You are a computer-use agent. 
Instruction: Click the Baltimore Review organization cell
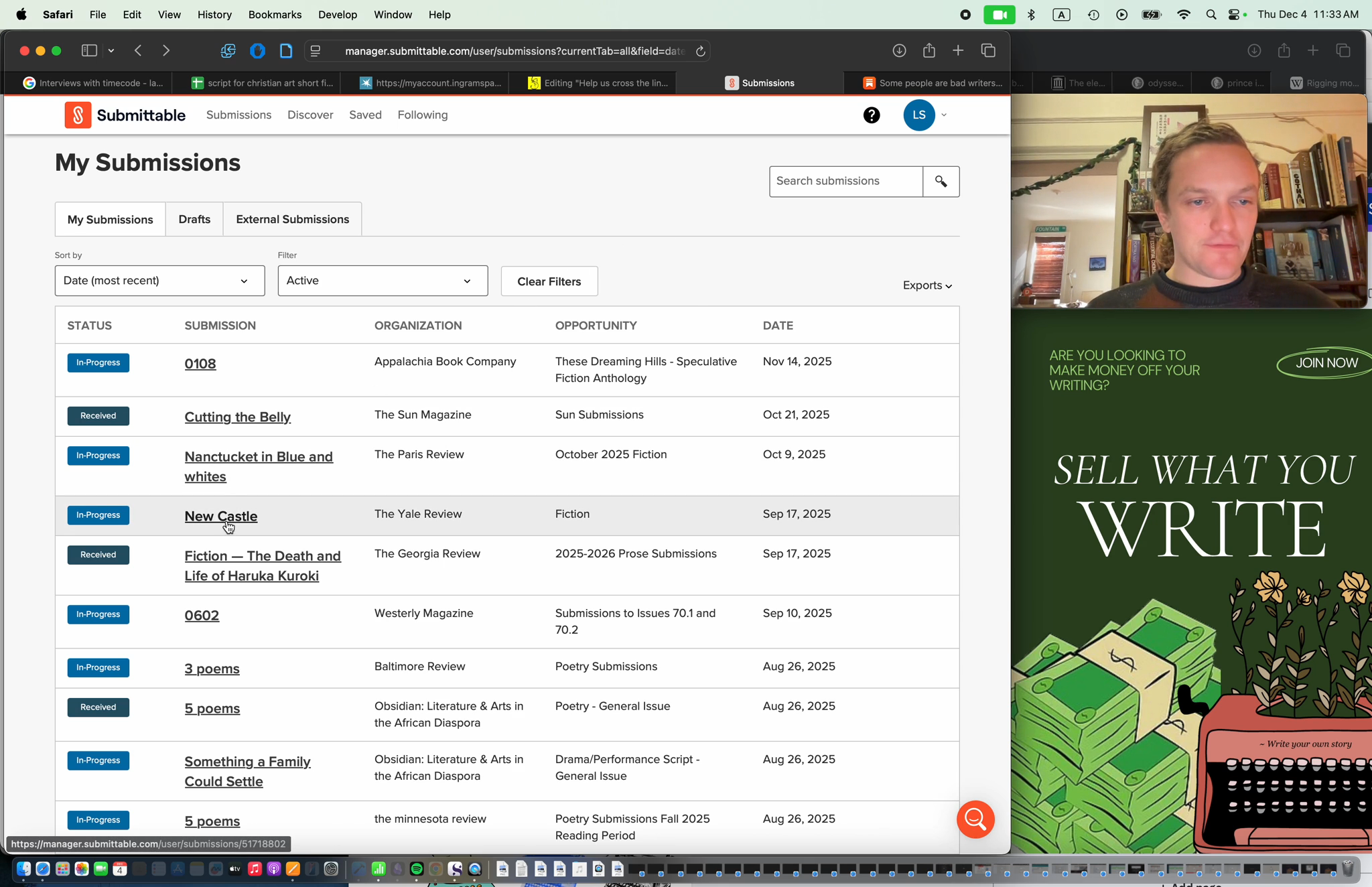(419, 667)
